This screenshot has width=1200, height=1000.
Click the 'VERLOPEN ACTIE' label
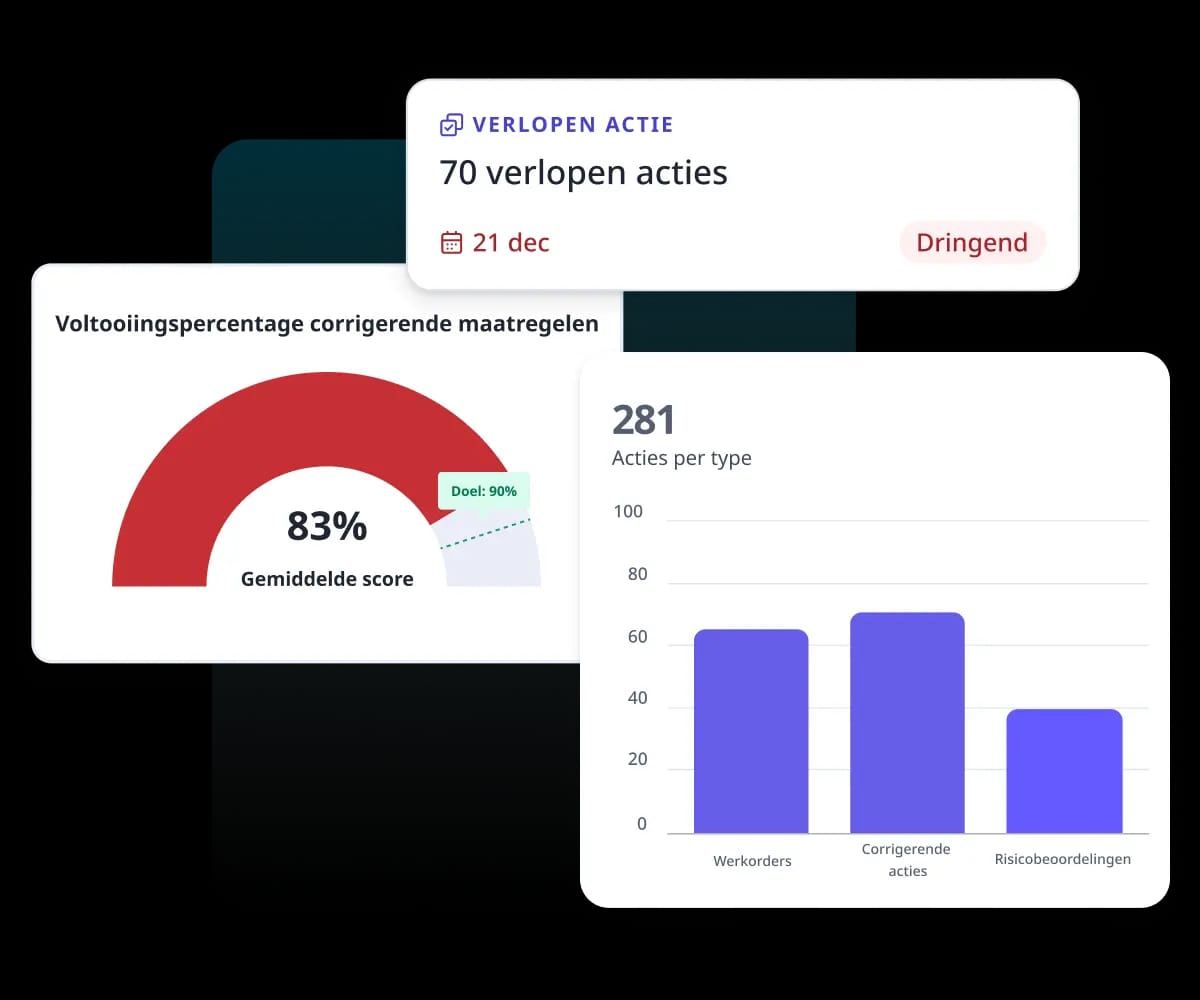click(572, 125)
